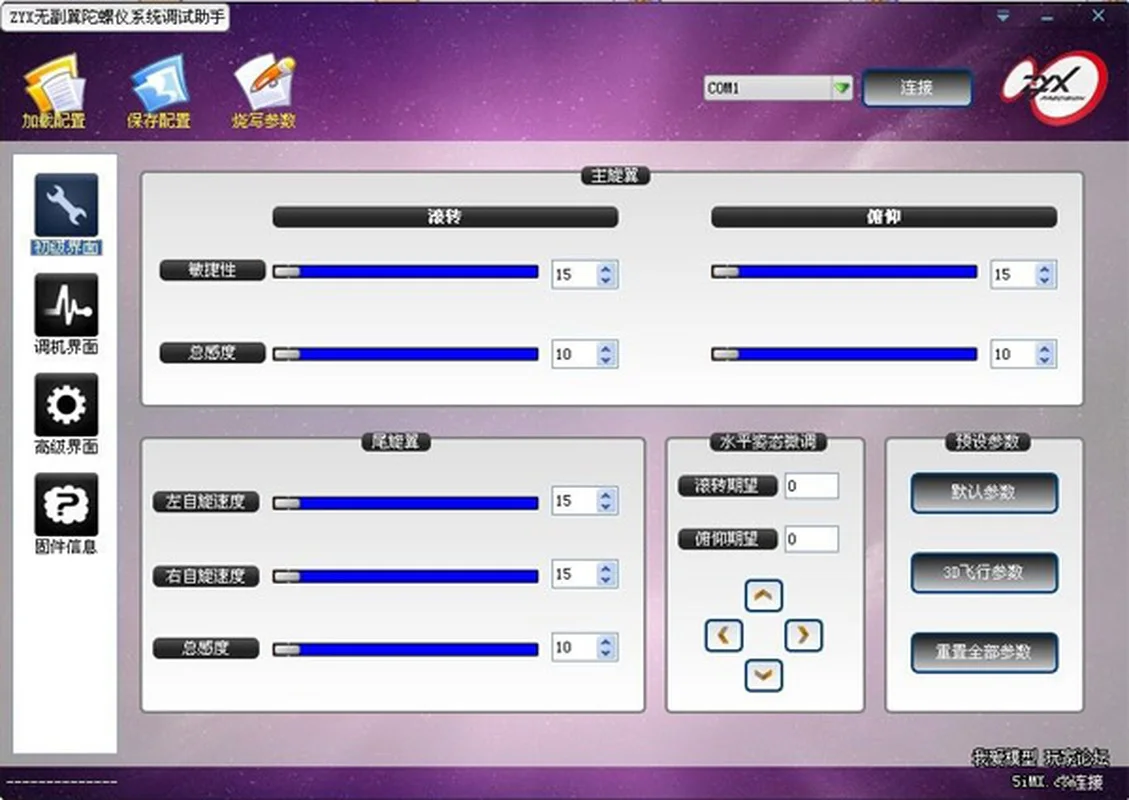
Task: Click the 3D飞行参数 preset button
Action: click(984, 572)
